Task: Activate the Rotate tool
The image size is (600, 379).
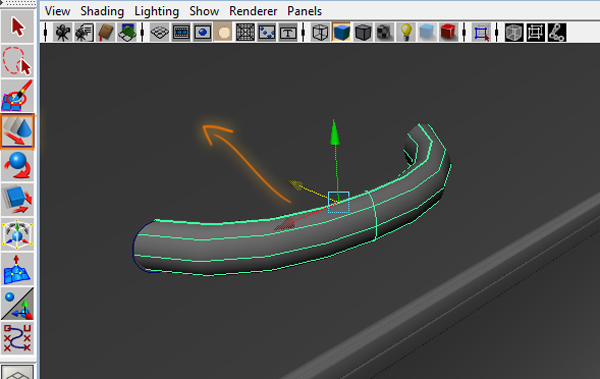Action: pyautogui.click(x=18, y=165)
